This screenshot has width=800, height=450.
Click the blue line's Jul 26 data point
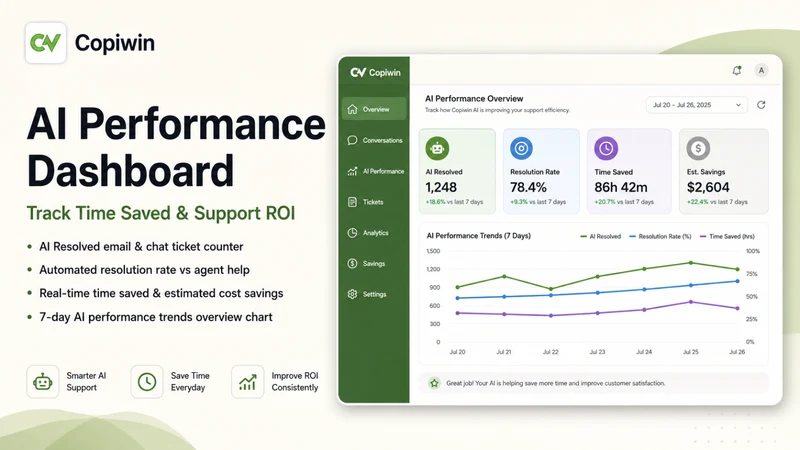coord(737,281)
